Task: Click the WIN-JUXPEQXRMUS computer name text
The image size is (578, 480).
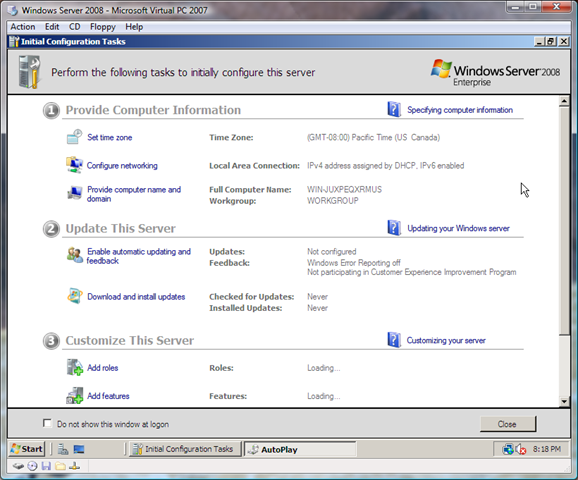Action: pos(344,189)
